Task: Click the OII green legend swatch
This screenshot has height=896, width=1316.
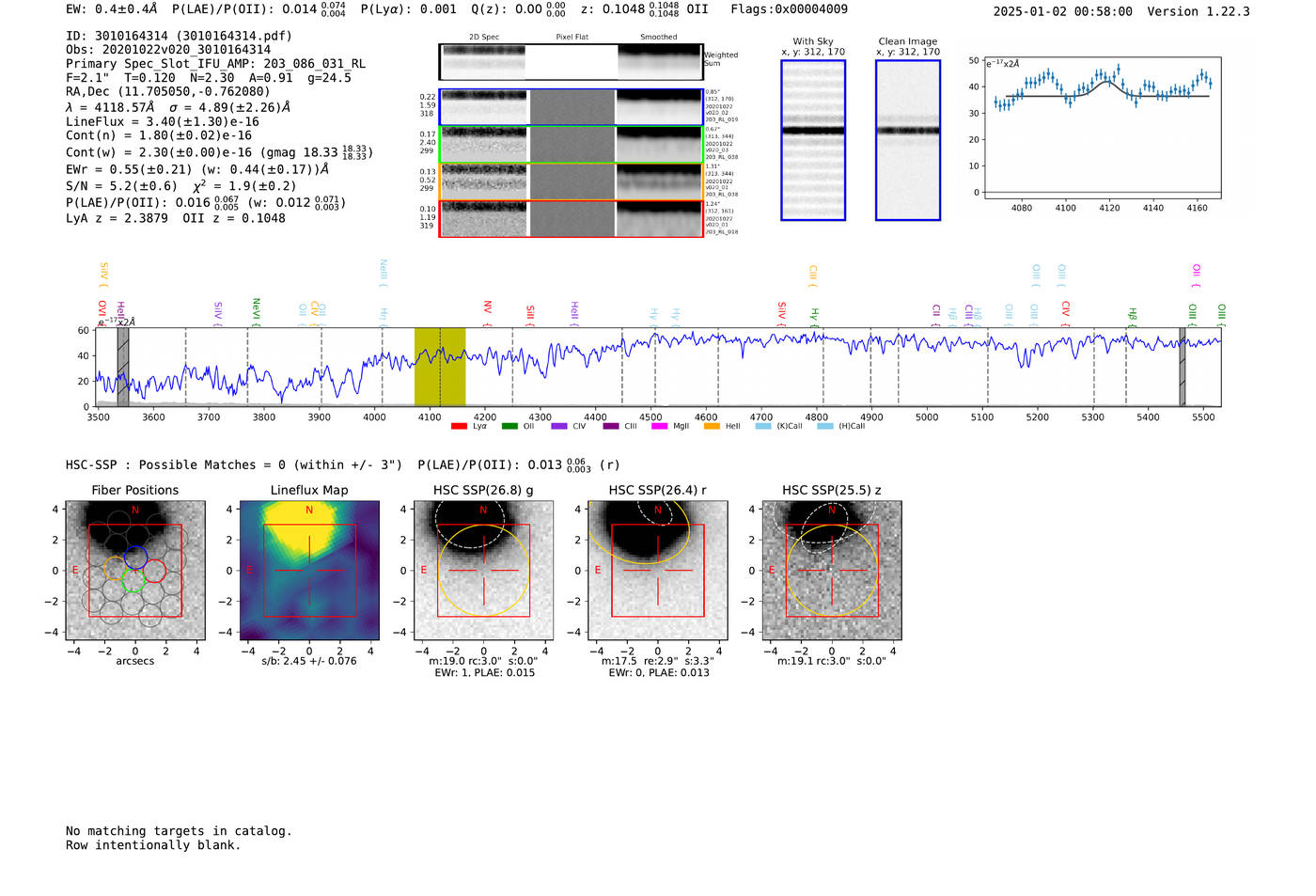Action: point(509,427)
